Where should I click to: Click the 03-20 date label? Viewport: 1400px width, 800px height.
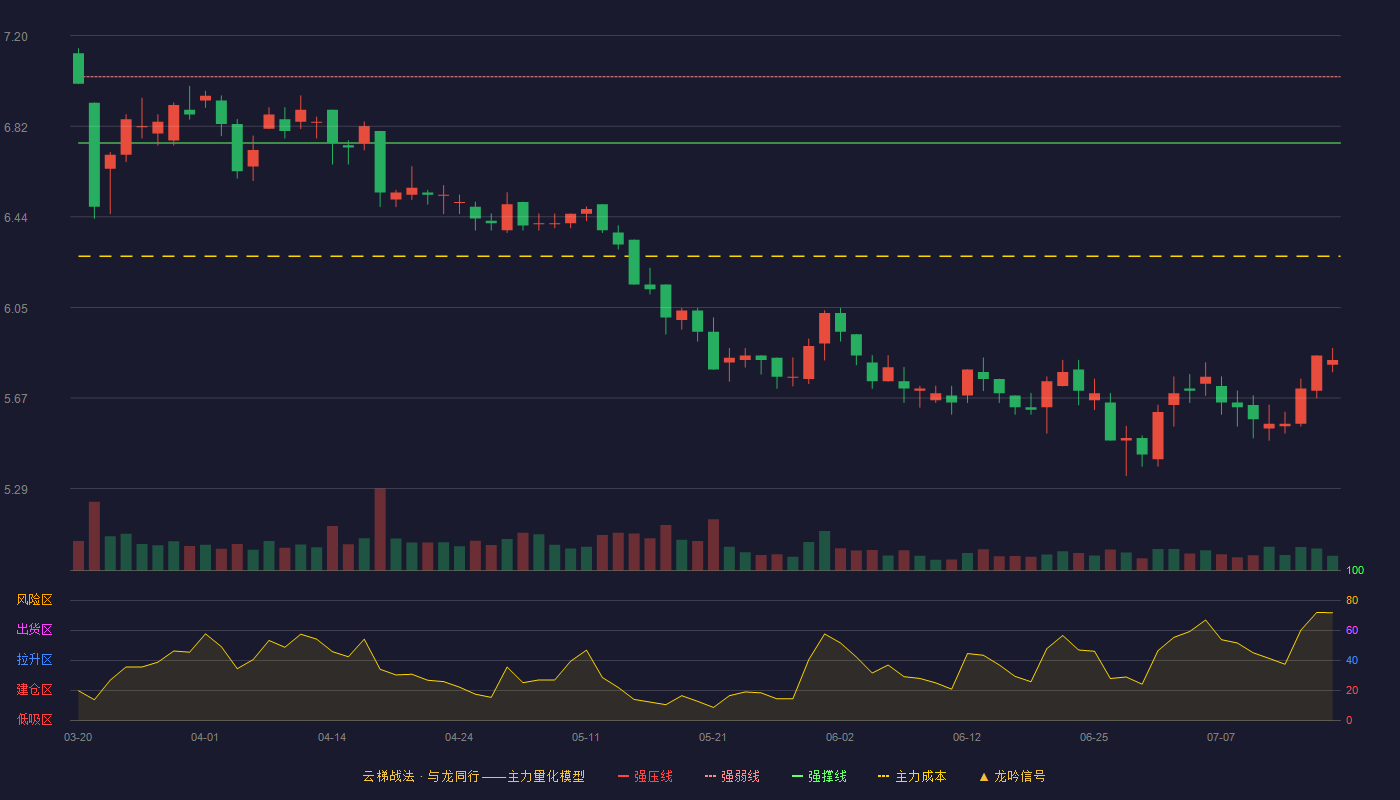point(78,737)
